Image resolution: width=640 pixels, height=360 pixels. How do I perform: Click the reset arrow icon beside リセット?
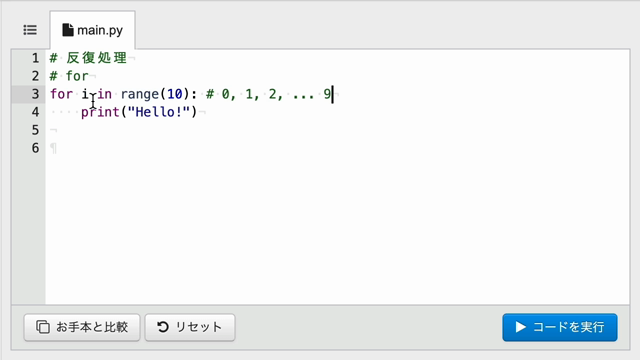[163, 327]
